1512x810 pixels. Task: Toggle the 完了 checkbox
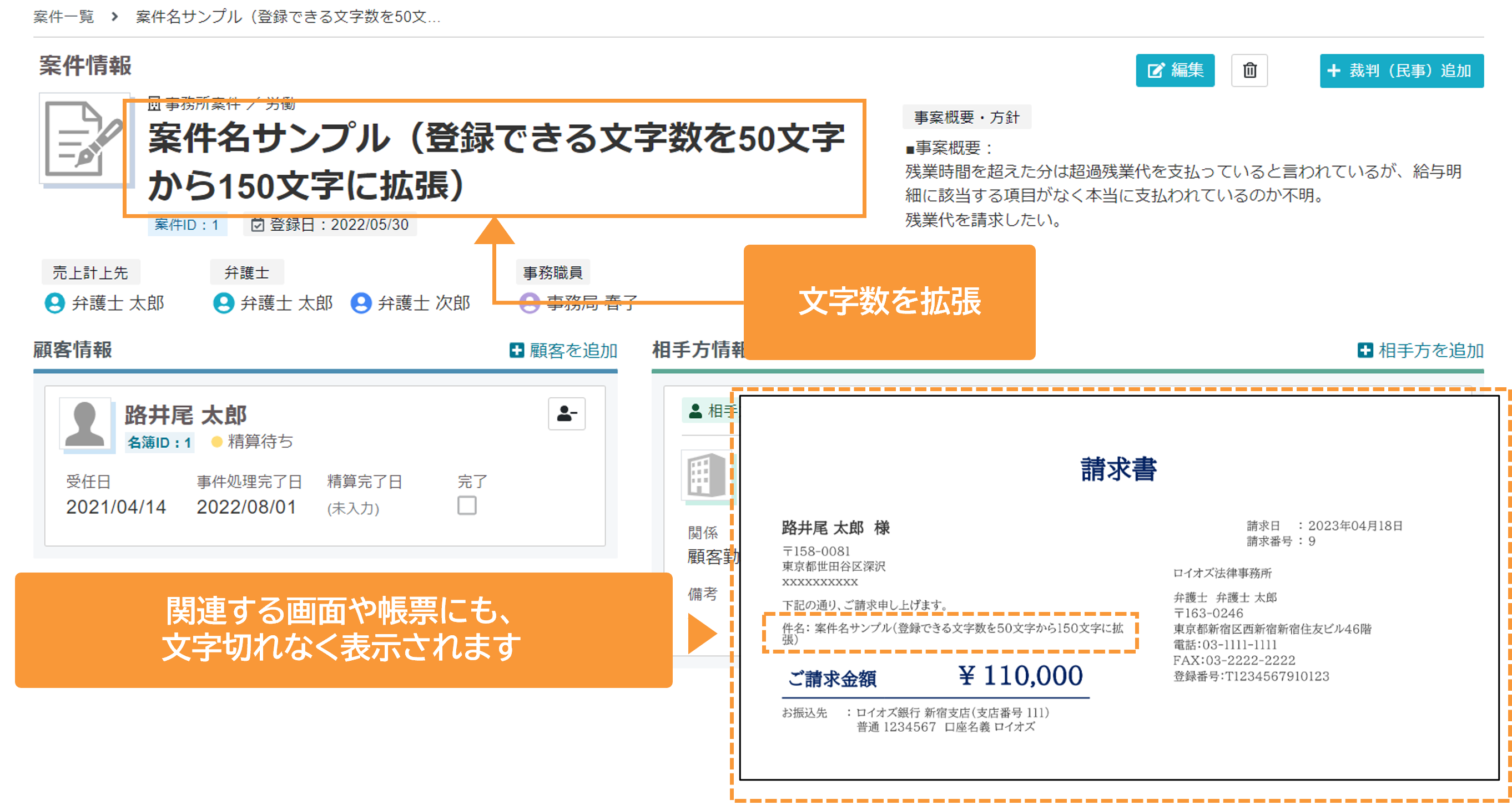pos(467,505)
